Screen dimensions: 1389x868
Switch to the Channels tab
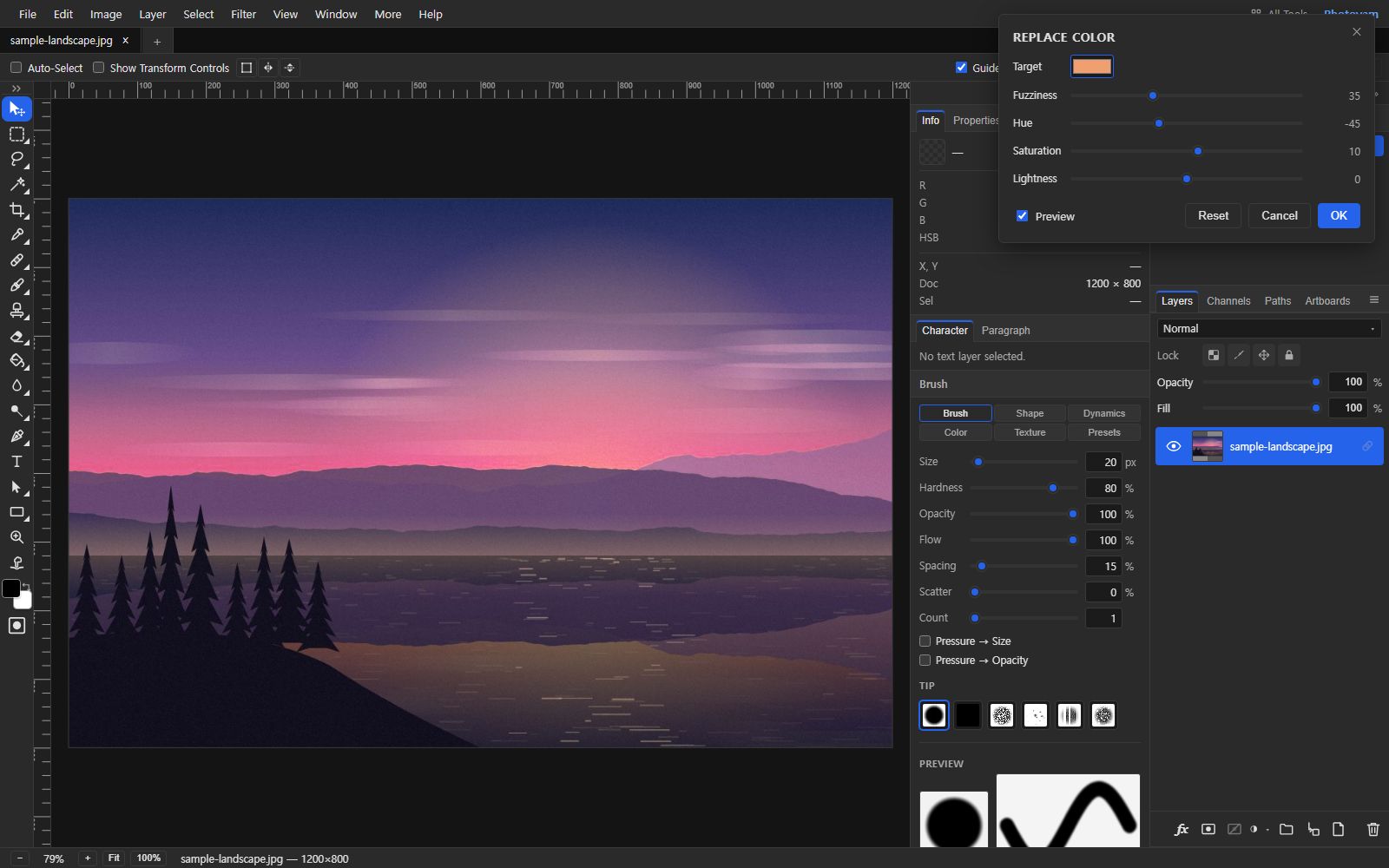pos(1228,301)
